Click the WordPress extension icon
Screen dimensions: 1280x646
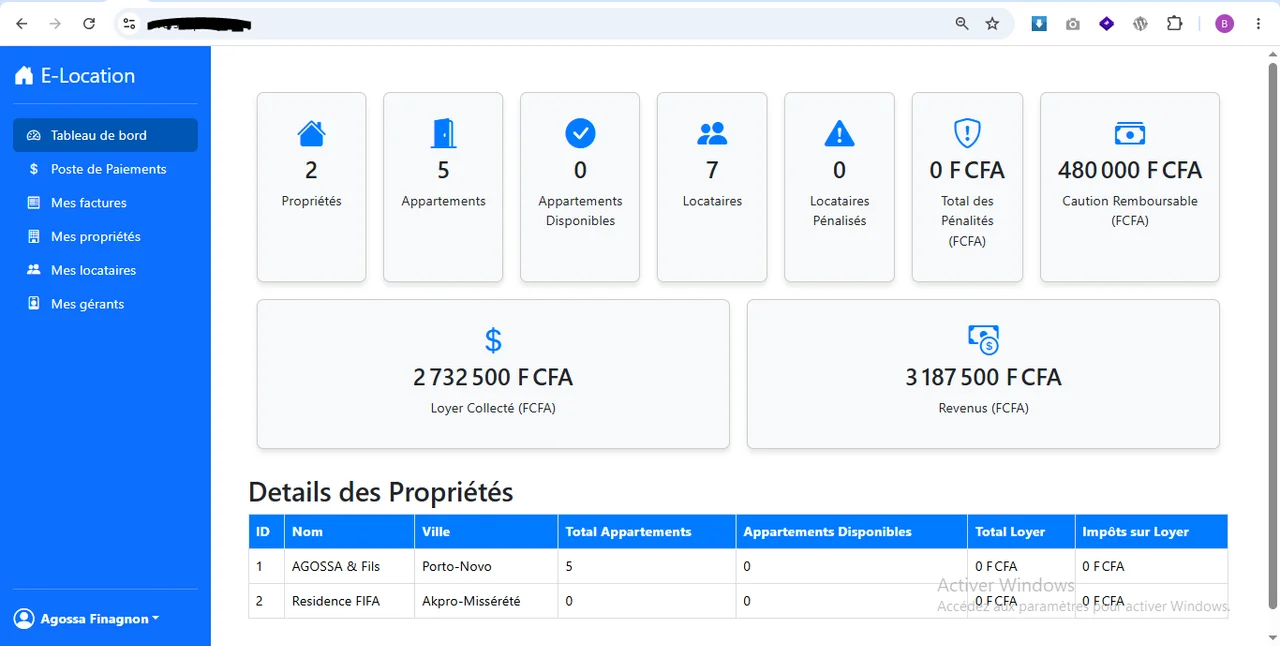click(1140, 24)
